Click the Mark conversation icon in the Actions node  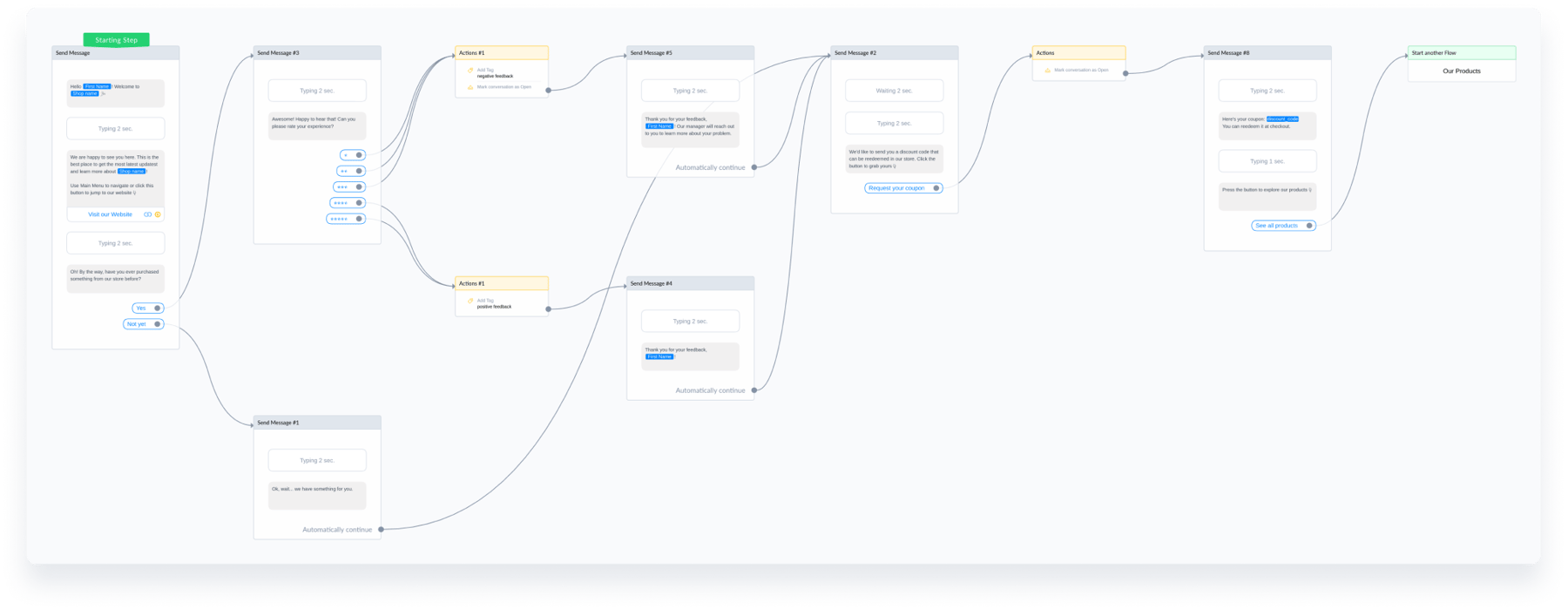pyautogui.click(x=1047, y=70)
